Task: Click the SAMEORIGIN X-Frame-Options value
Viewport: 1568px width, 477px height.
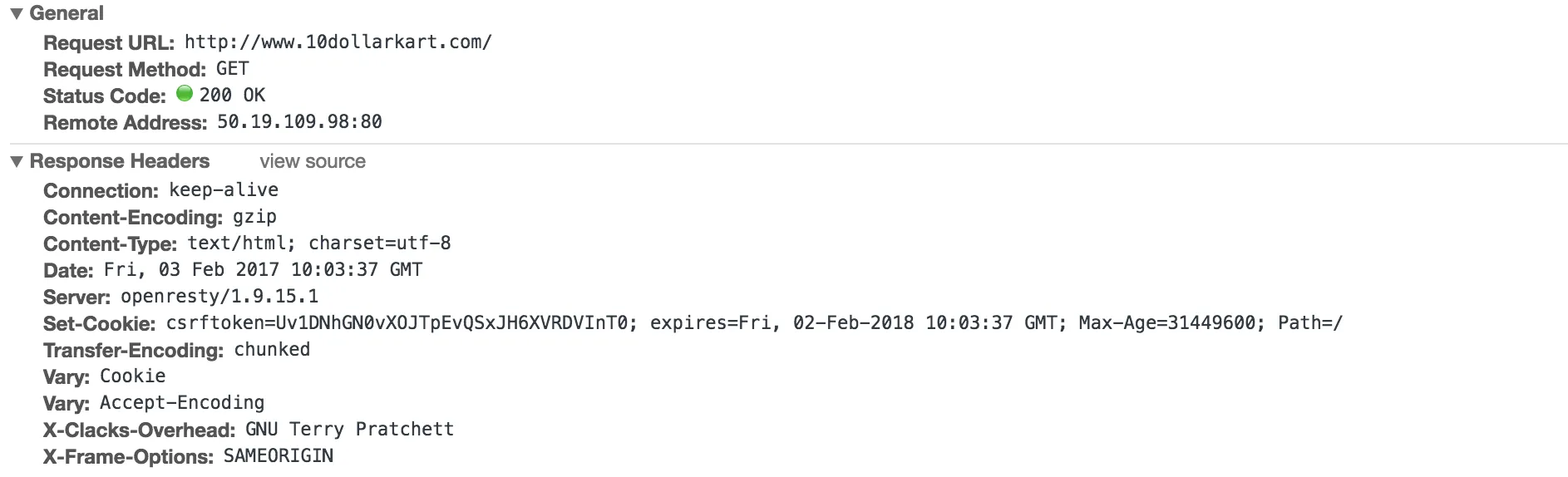Action: pyautogui.click(x=278, y=456)
